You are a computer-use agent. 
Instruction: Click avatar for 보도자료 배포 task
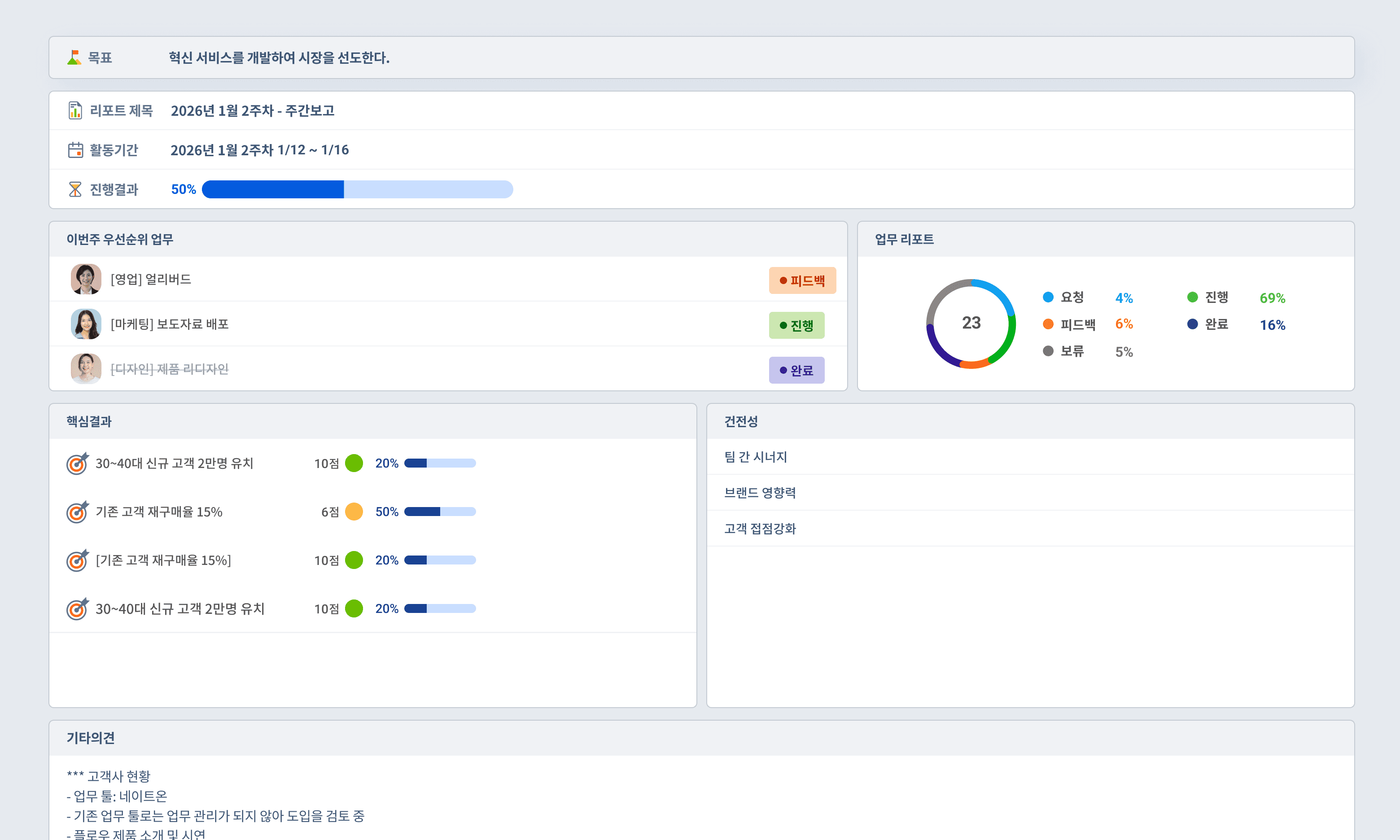(x=86, y=324)
